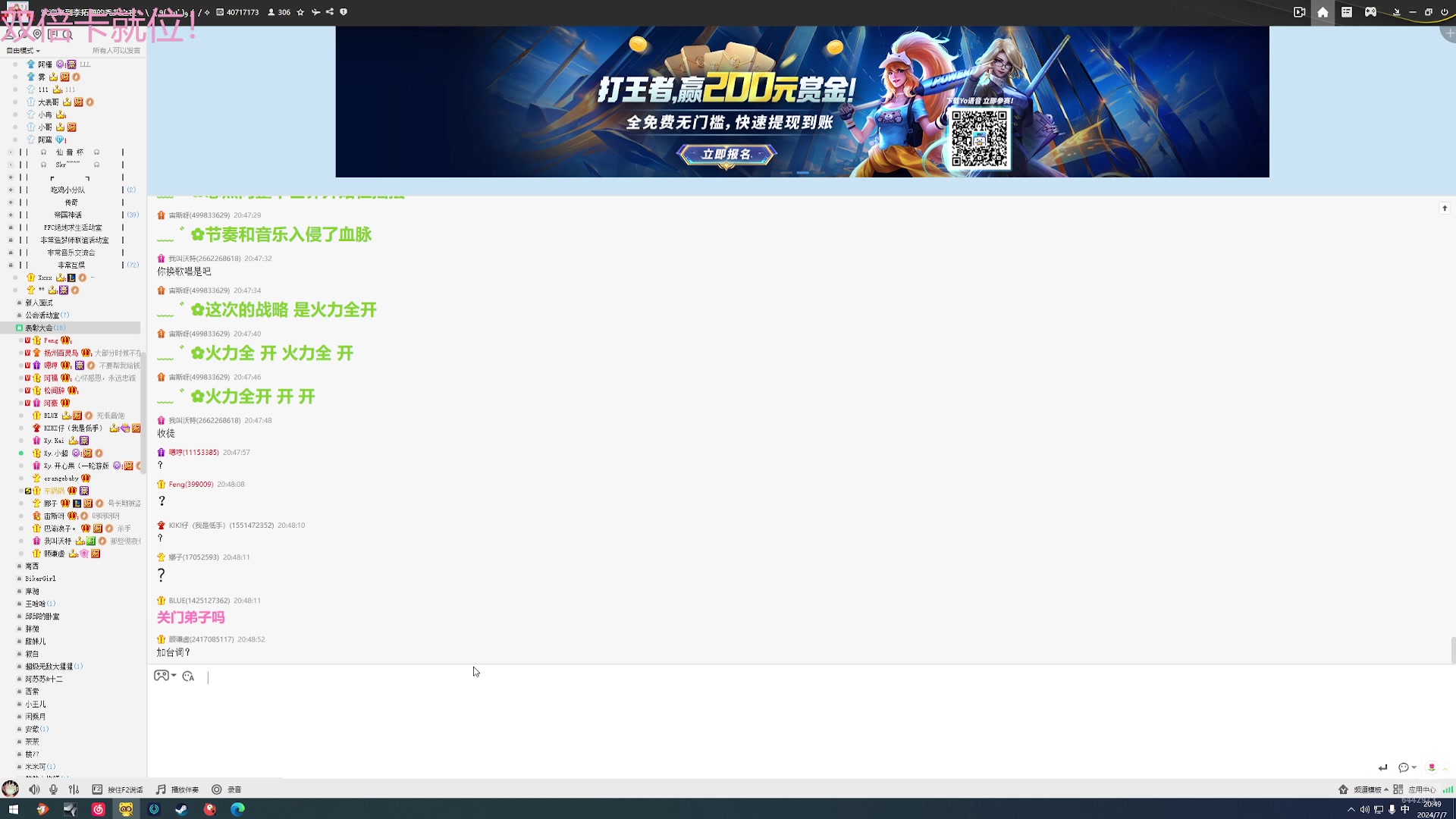Open audio mixer settings icon
This screenshot has width=1456, height=819.
pyautogui.click(x=74, y=789)
